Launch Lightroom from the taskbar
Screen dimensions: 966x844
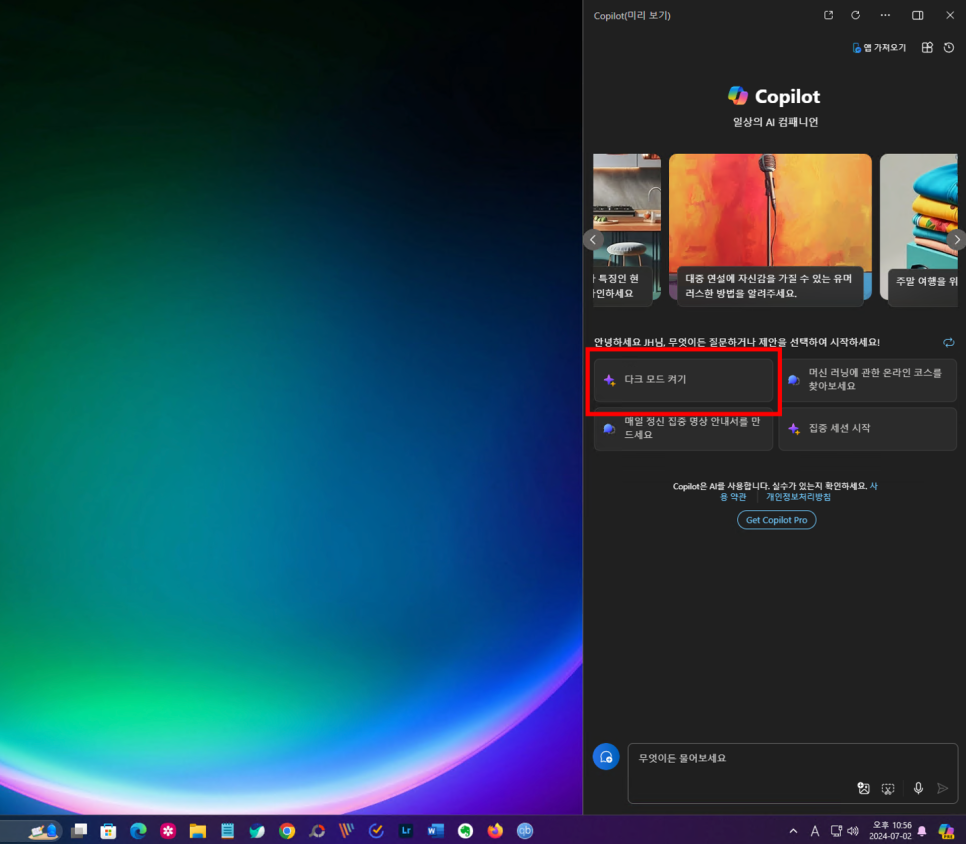(406, 831)
